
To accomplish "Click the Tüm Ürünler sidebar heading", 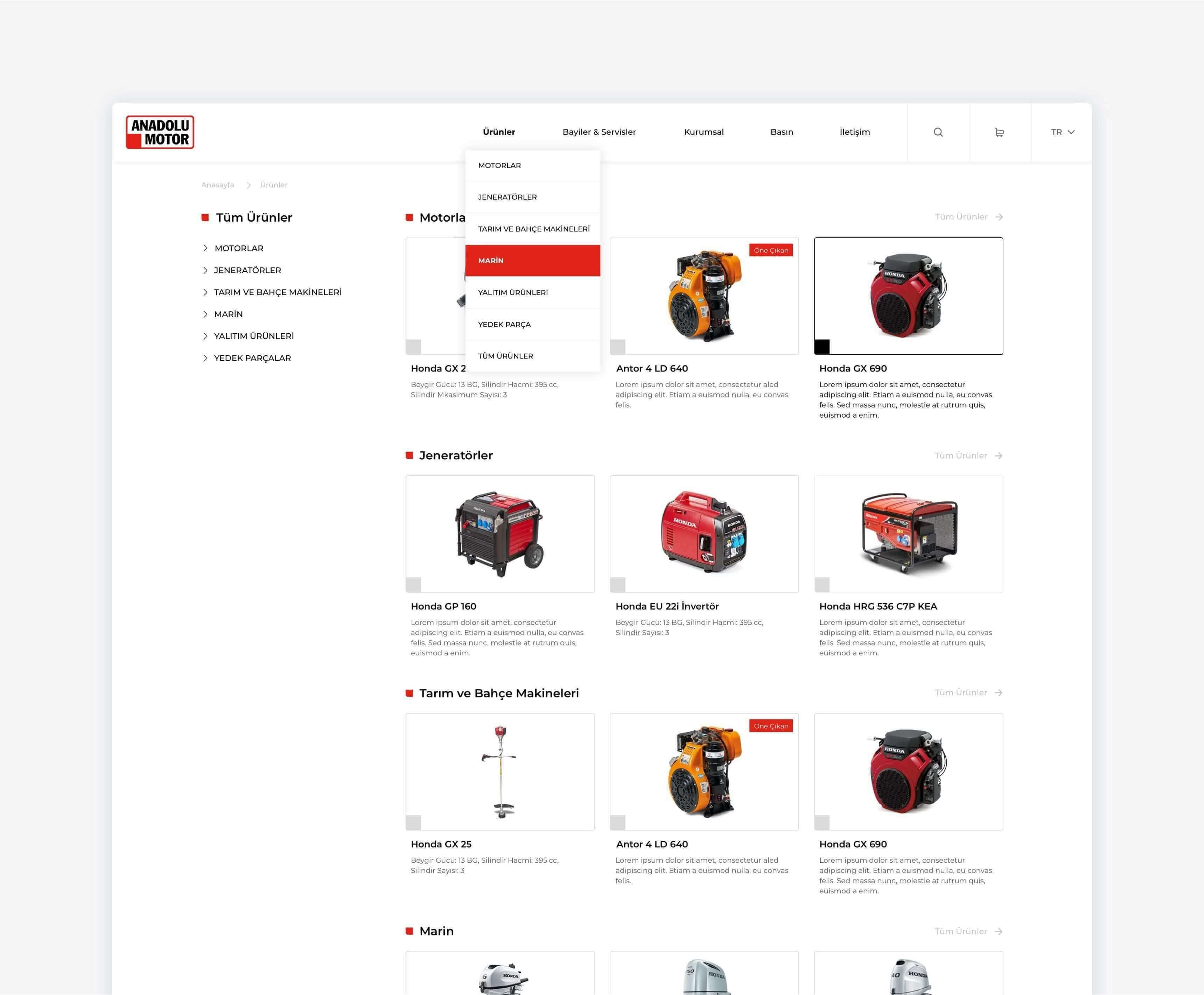I will pyautogui.click(x=254, y=217).
